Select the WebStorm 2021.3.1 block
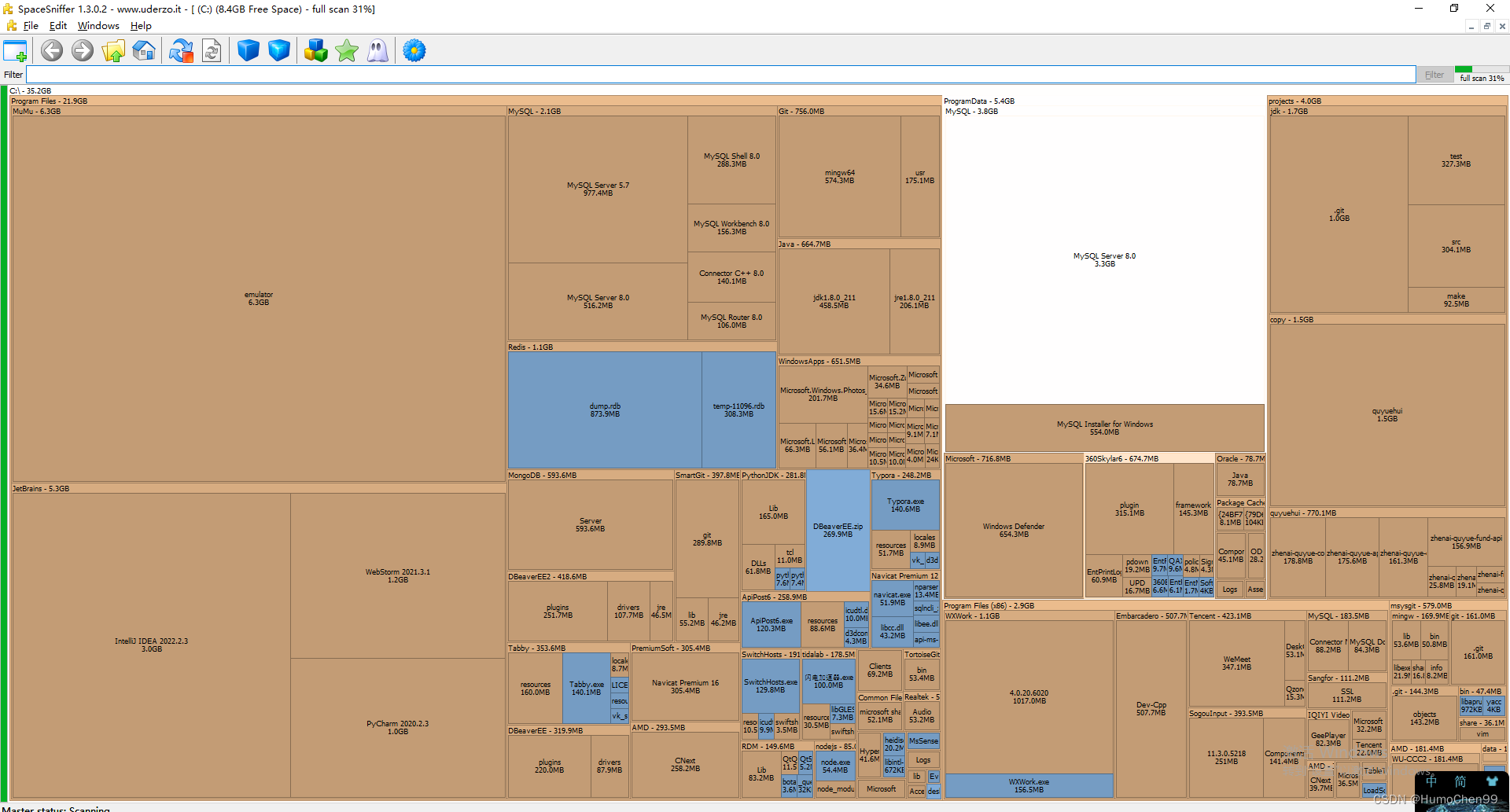The width and height of the screenshot is (1510, 812). coord(398,576)
